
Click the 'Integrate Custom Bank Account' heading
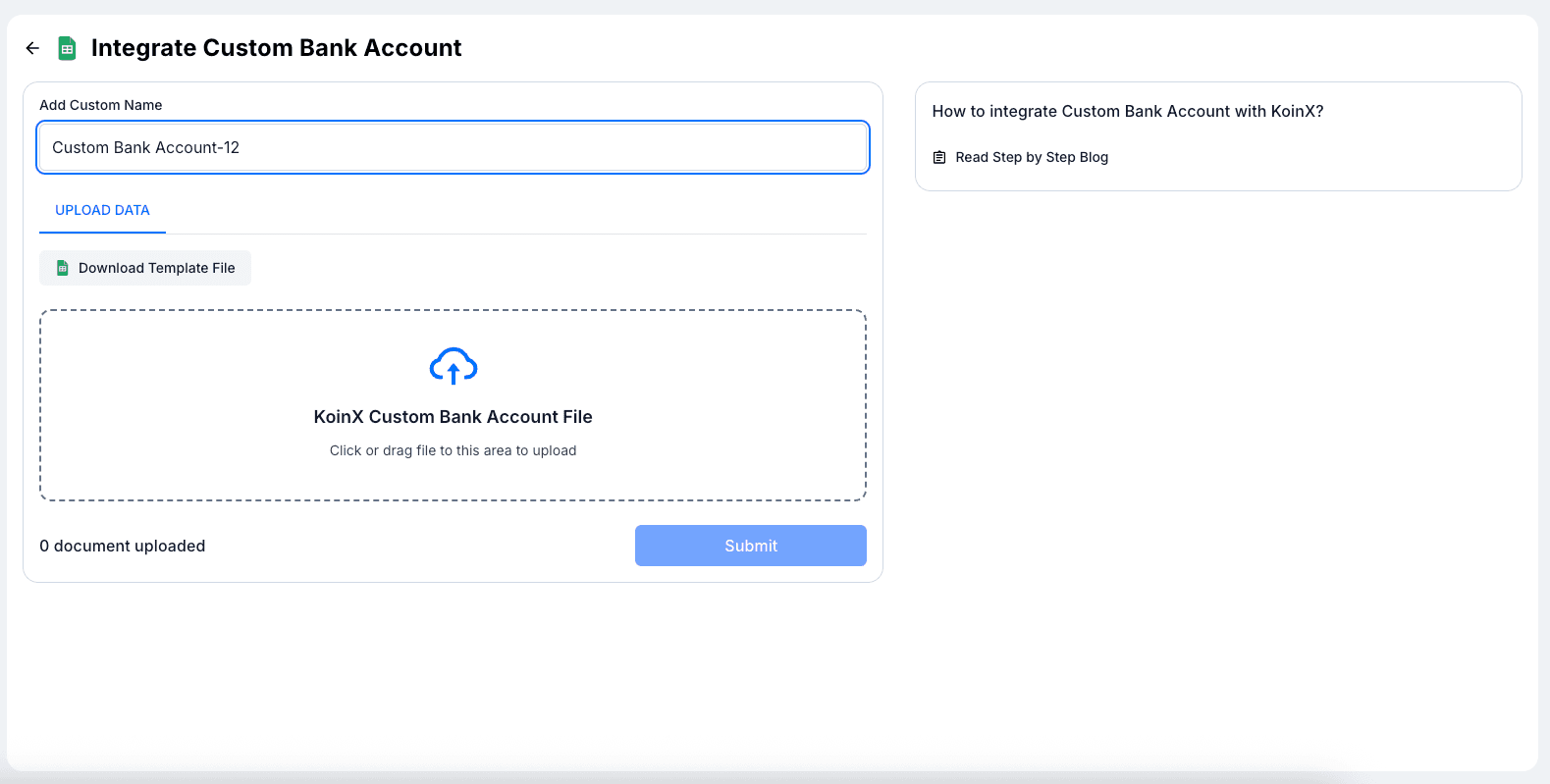pyautogui.click(x=276, y=48)
